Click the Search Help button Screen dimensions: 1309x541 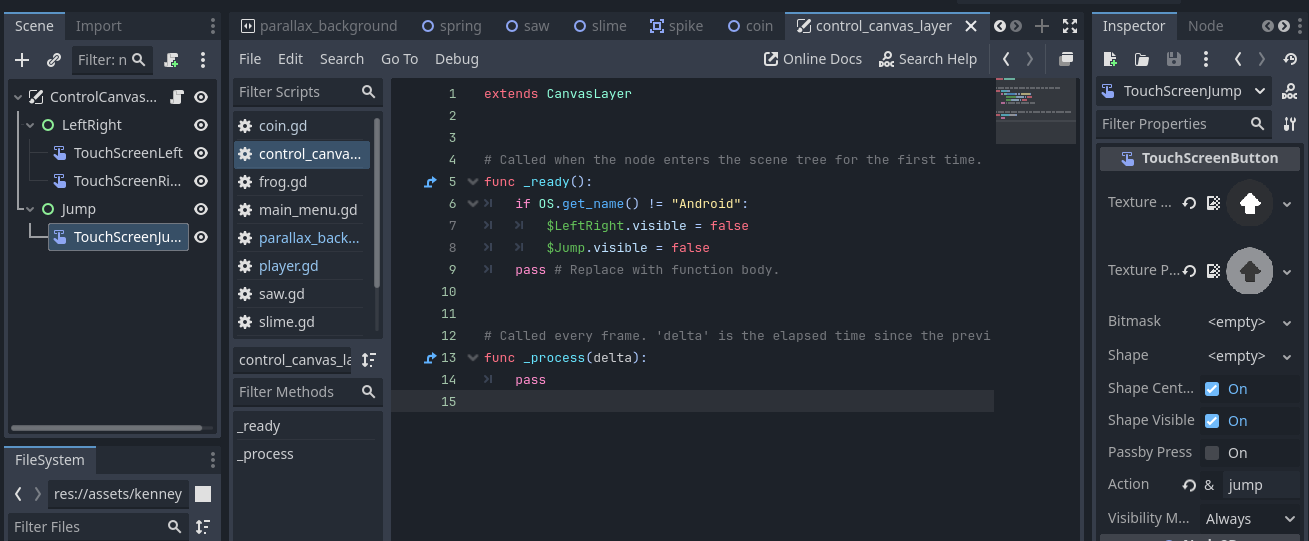click(927, 59)
